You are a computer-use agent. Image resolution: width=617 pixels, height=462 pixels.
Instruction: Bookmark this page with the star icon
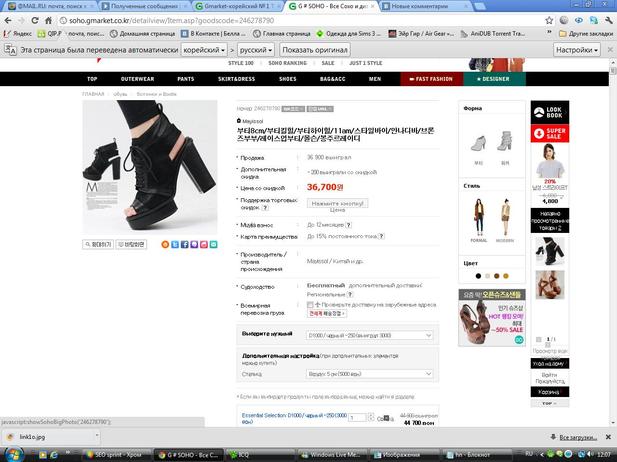[x=549, y=20]
